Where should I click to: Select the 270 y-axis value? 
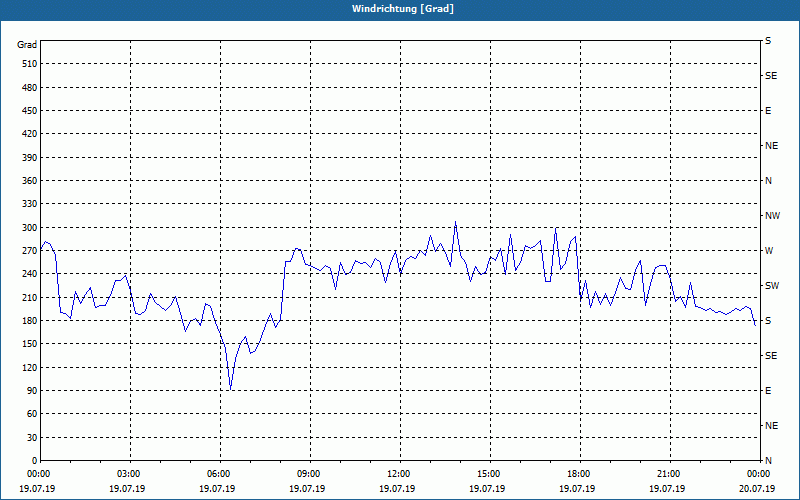click(29, 251)
